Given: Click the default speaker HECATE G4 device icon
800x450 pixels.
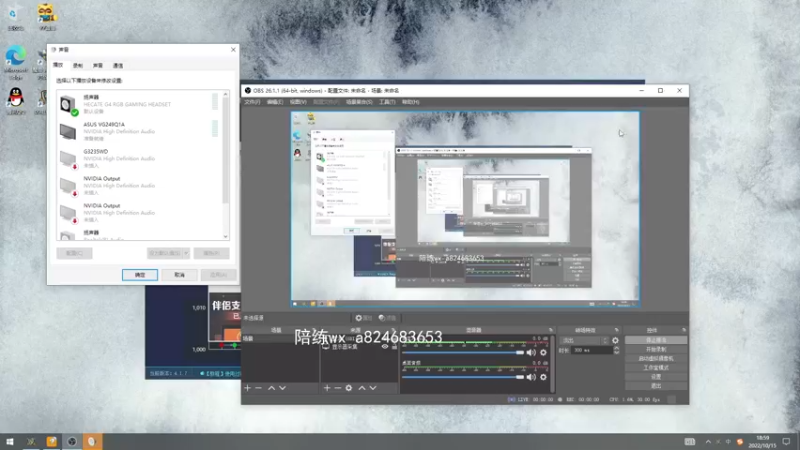Looking at the screenshot, I should pos(68,105).
